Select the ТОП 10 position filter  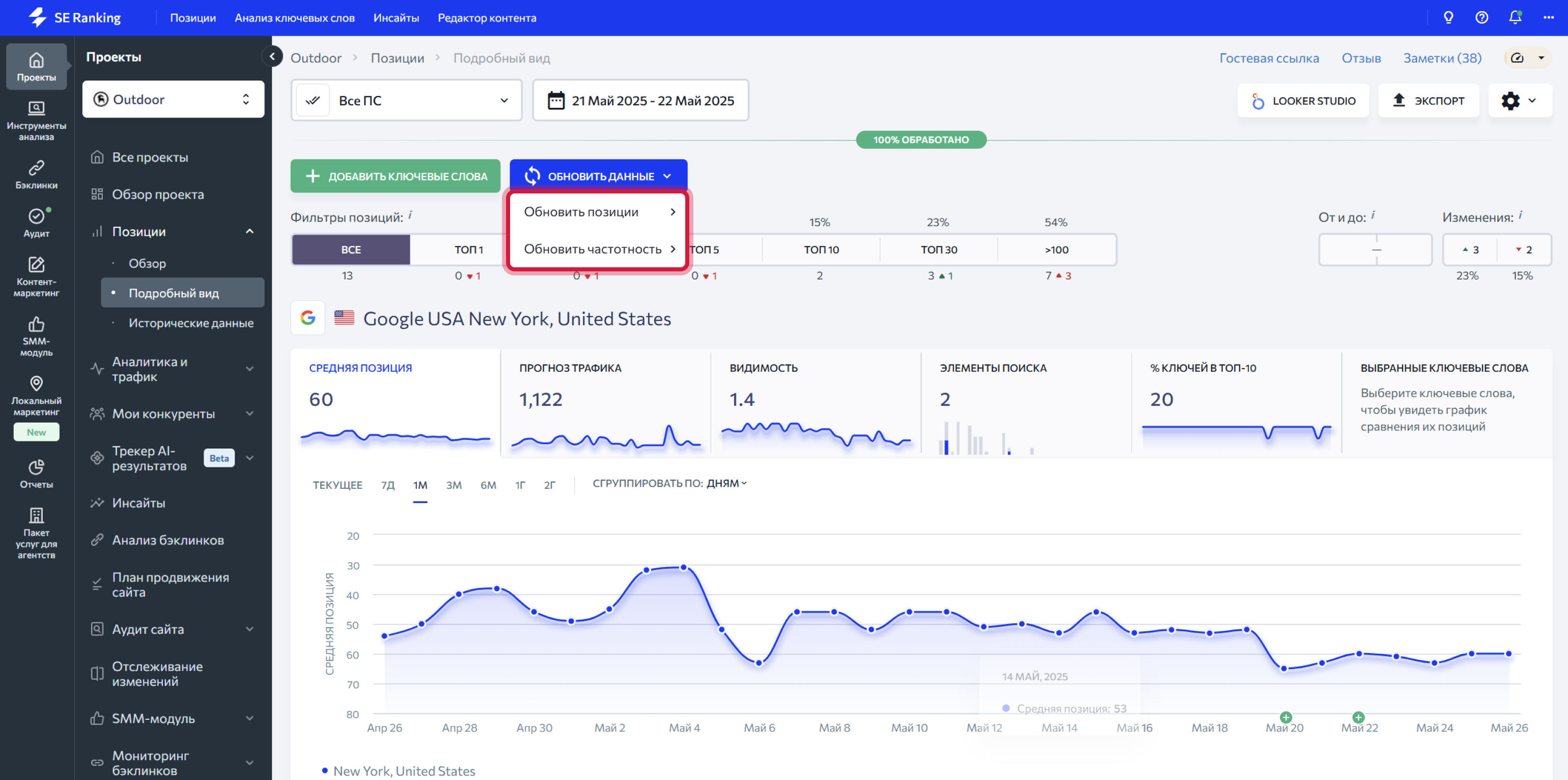tap(821, 249)
